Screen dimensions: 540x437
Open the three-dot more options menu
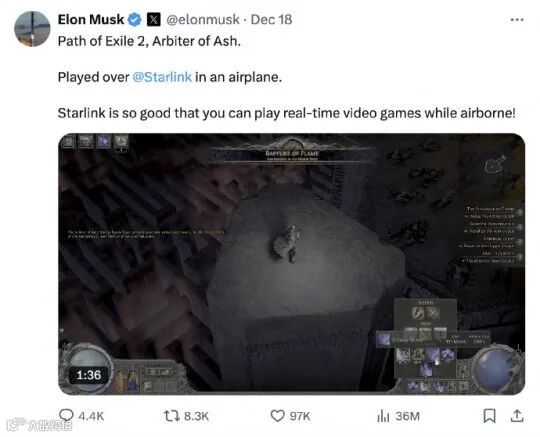[x=517, y=20]
